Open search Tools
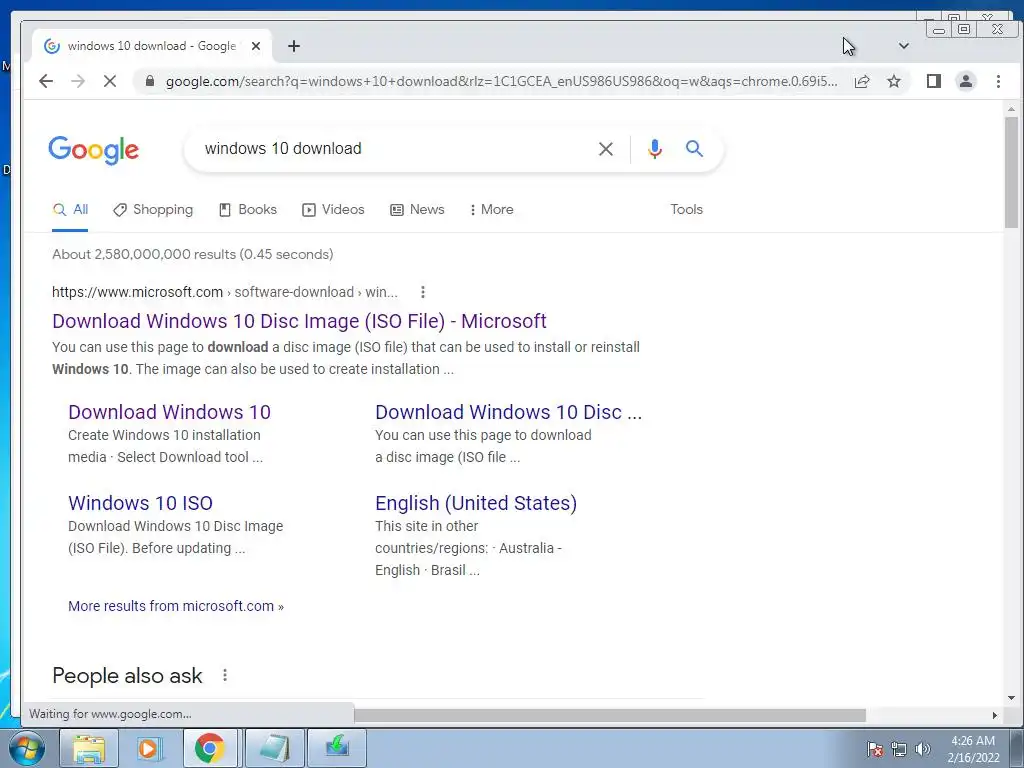 pos(686,210)
